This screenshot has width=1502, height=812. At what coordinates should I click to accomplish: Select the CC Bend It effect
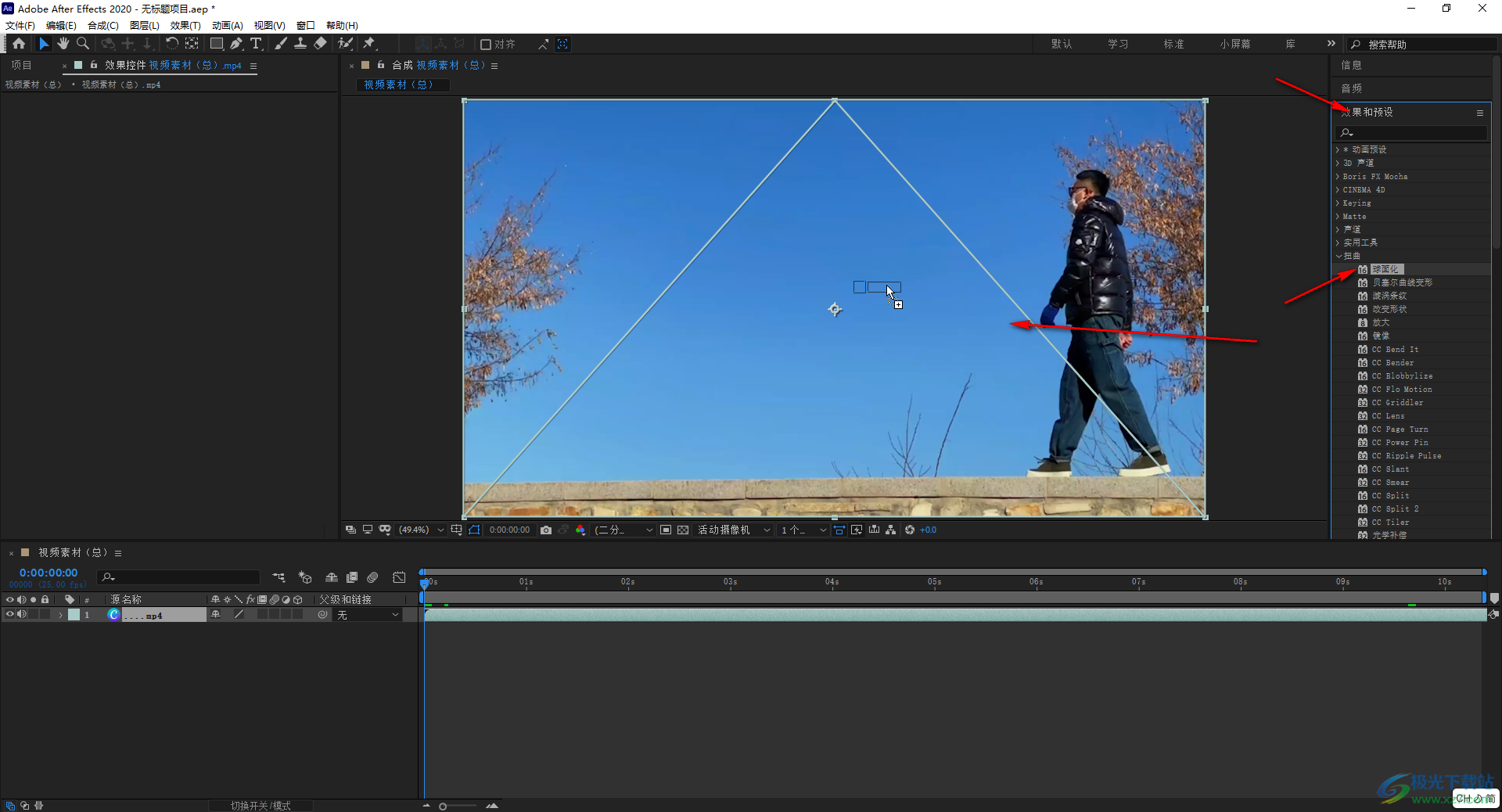click(1395, 349)
